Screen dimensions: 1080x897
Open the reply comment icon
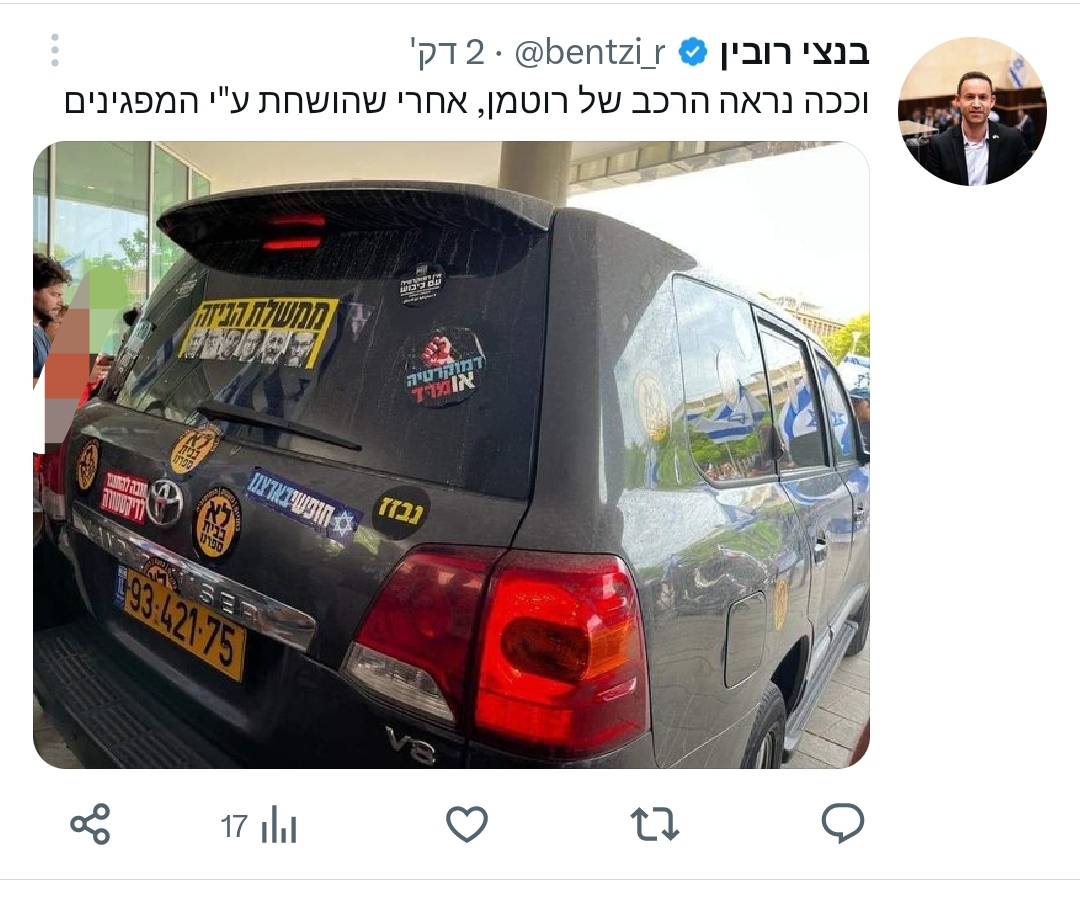(x=842, y=823)
